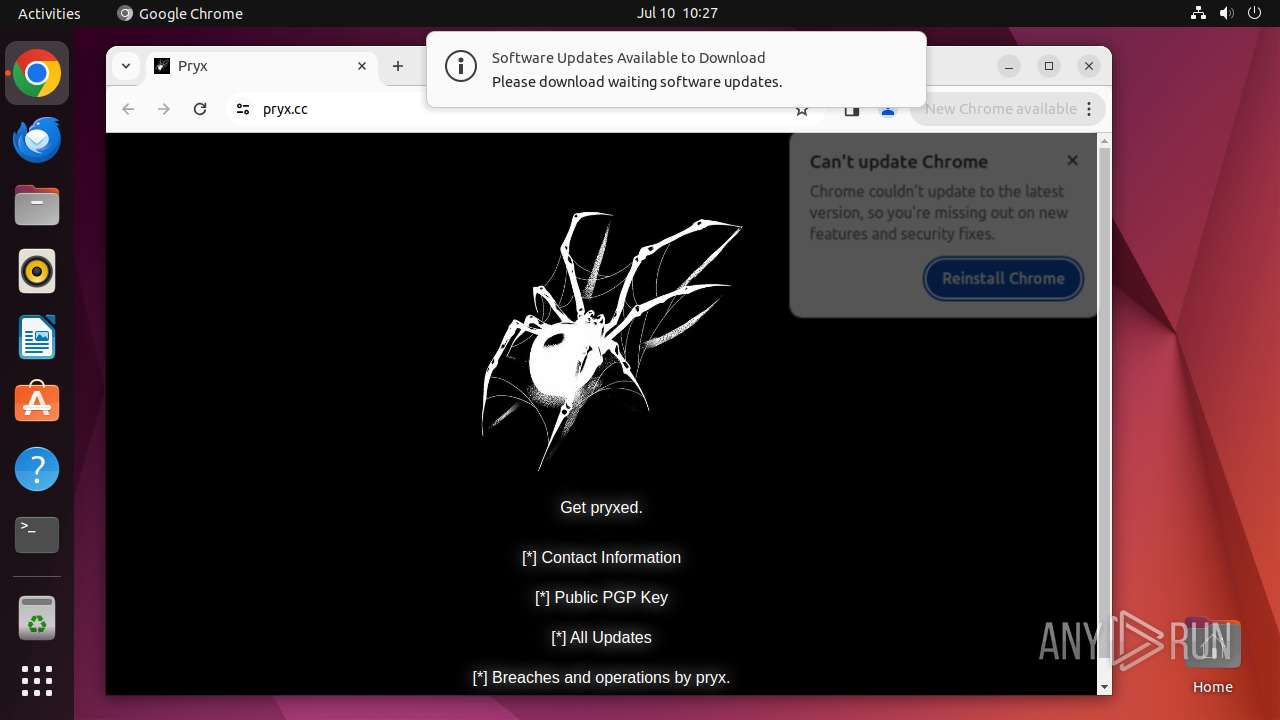Open the All Updates link
1280x720 pixels.
[601, 637]
